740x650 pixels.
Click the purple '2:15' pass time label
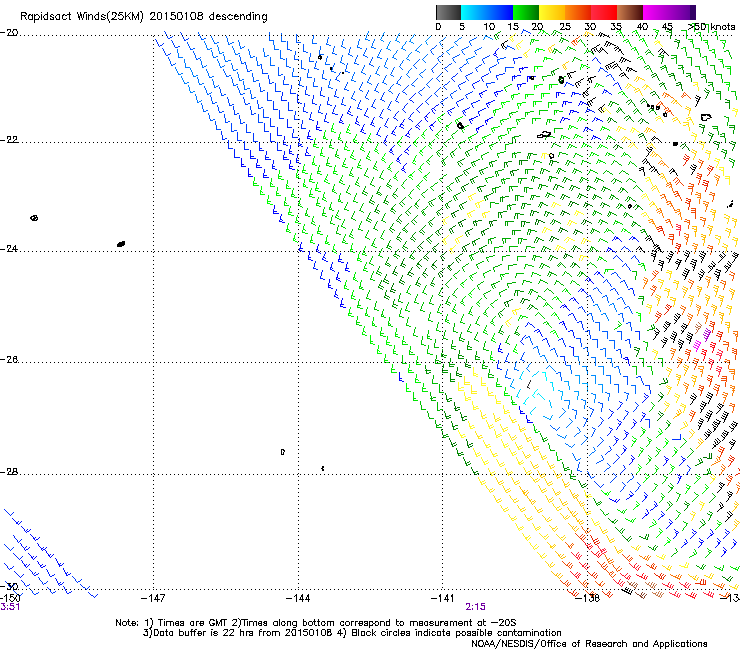[475, 607]
